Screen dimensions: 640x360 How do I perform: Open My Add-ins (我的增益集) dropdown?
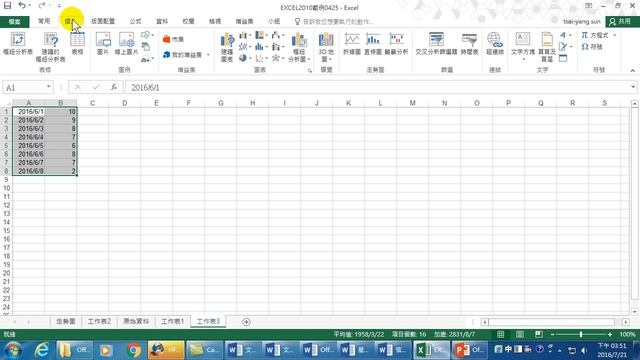point(186,55)
